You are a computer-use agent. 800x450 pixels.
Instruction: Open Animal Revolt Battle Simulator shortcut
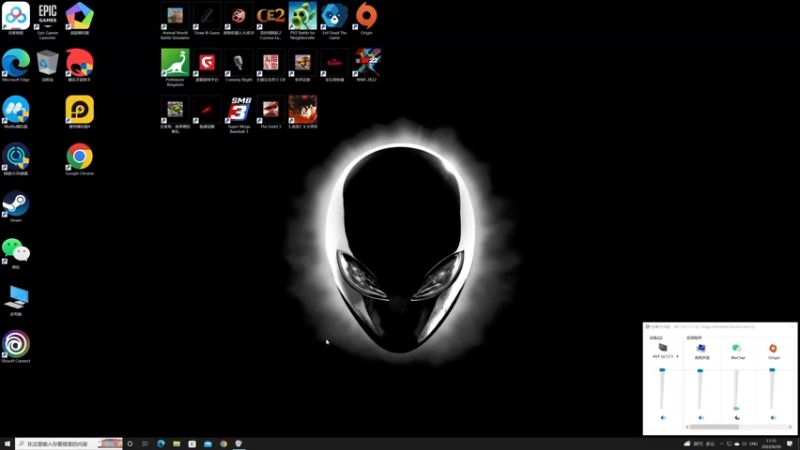pyautogui.click(x=175, y=19)
